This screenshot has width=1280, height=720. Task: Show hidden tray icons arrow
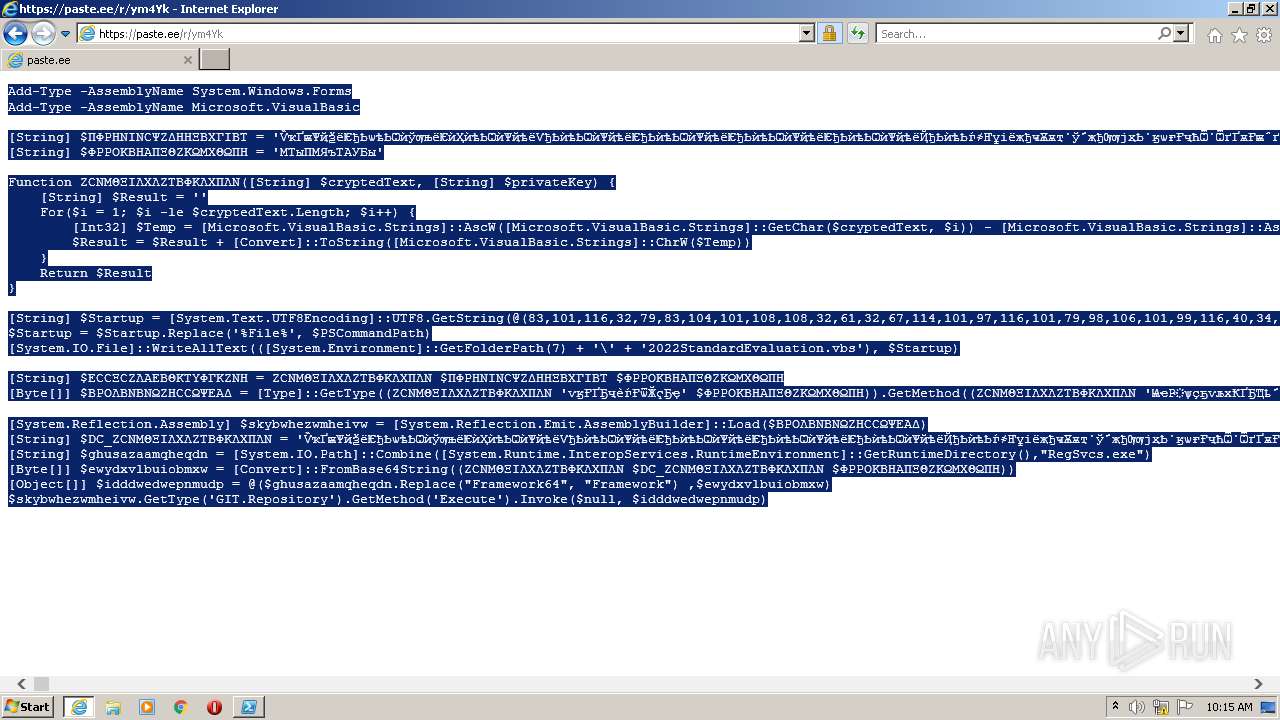[x=1115, y=707]
